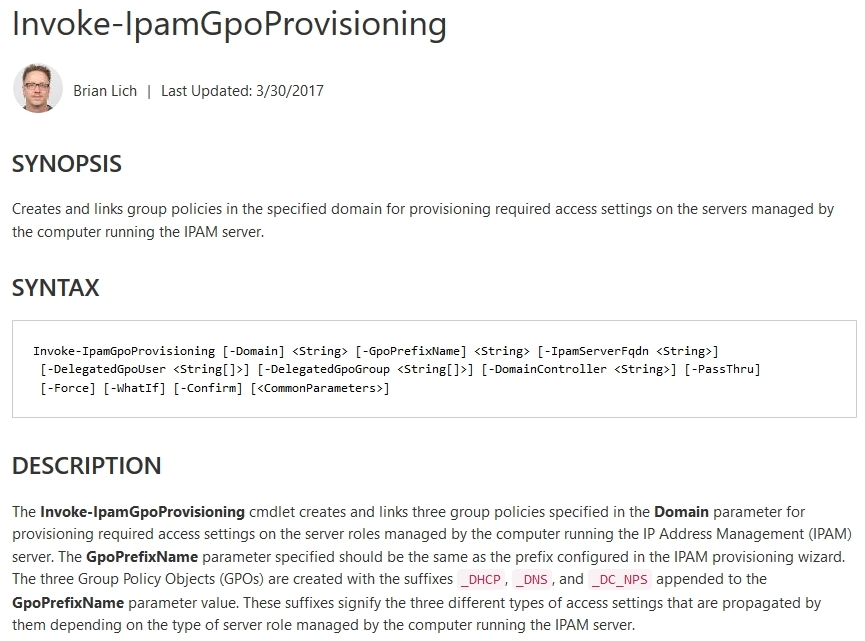Click Brian Lich's avatar photo
The width and height of the screenshot is (865, 641).
click(38, 88)
